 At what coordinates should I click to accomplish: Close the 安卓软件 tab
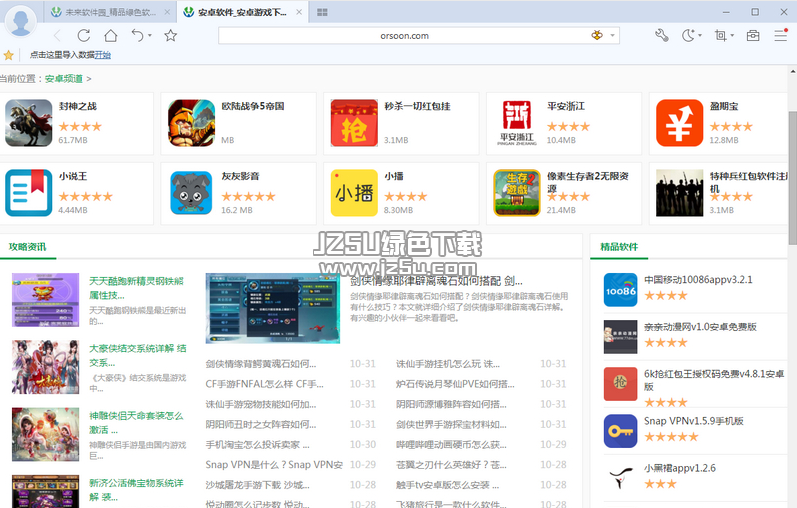pyautogui.click(x=299, y=12)
